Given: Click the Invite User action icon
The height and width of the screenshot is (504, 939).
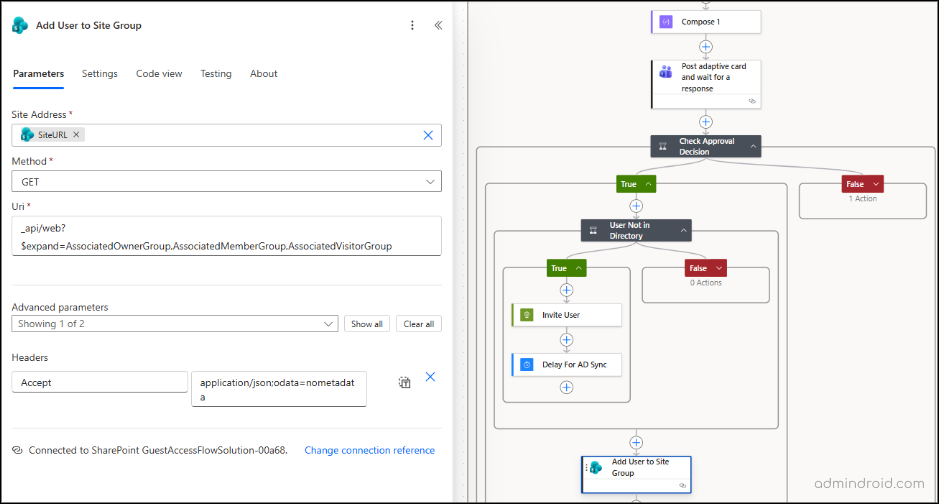Looking at the screenshot, I should tap(527, 315).
